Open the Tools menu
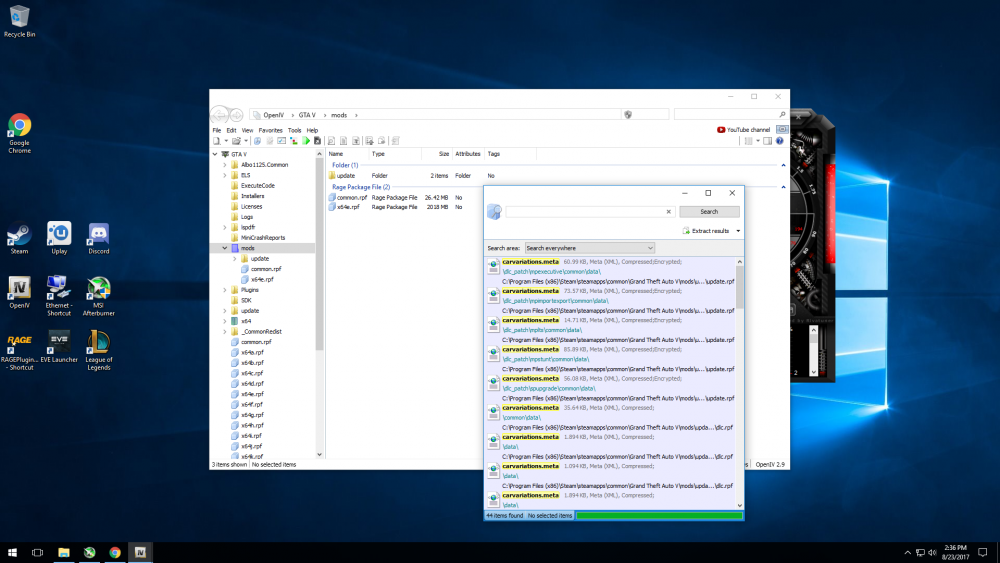Image resolution: width=1000 pixels, height=563 pixels. click(x=294, y=130)
